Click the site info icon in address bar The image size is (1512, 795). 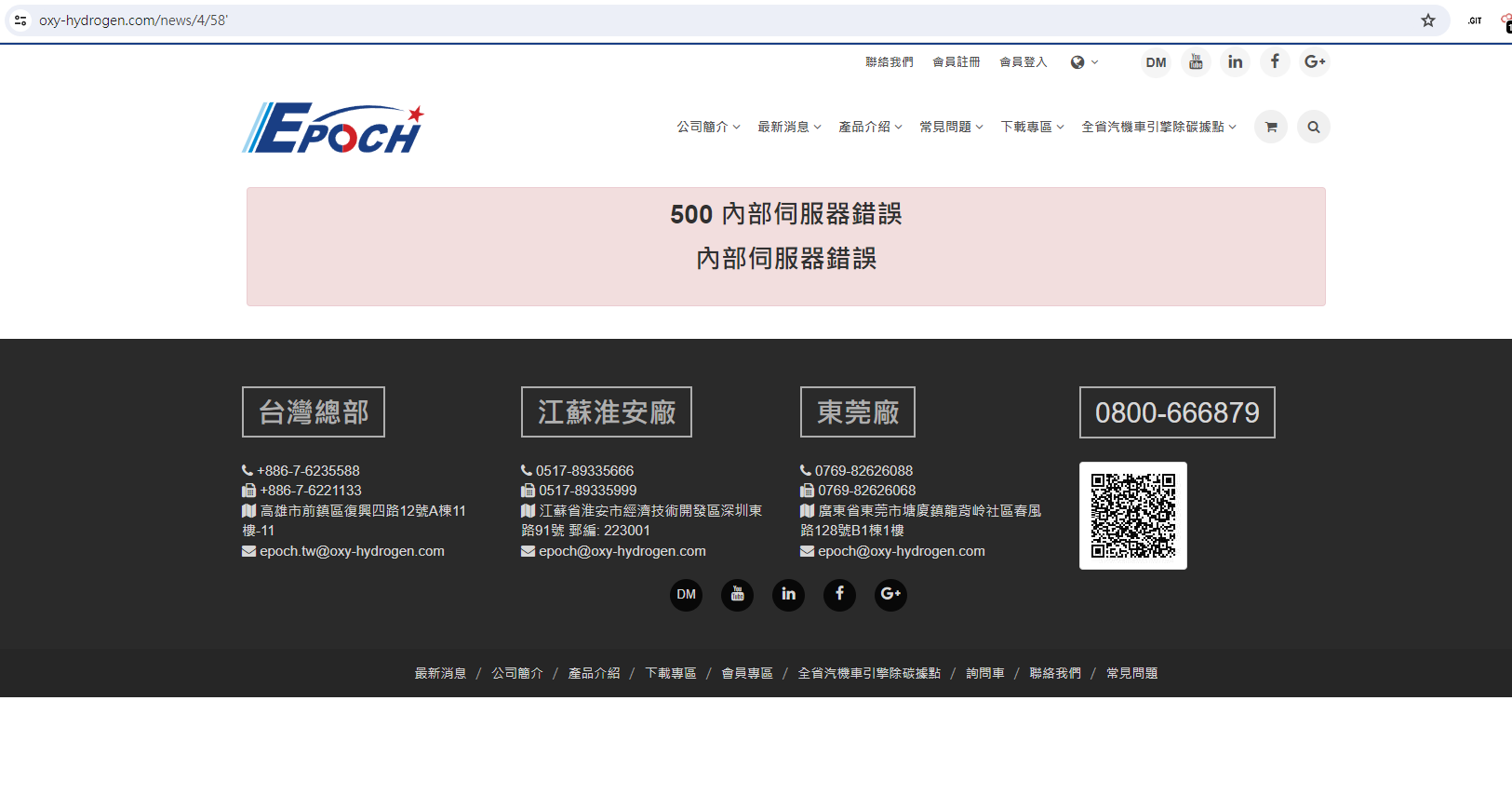pyautogui.click(x=20, y=20)
